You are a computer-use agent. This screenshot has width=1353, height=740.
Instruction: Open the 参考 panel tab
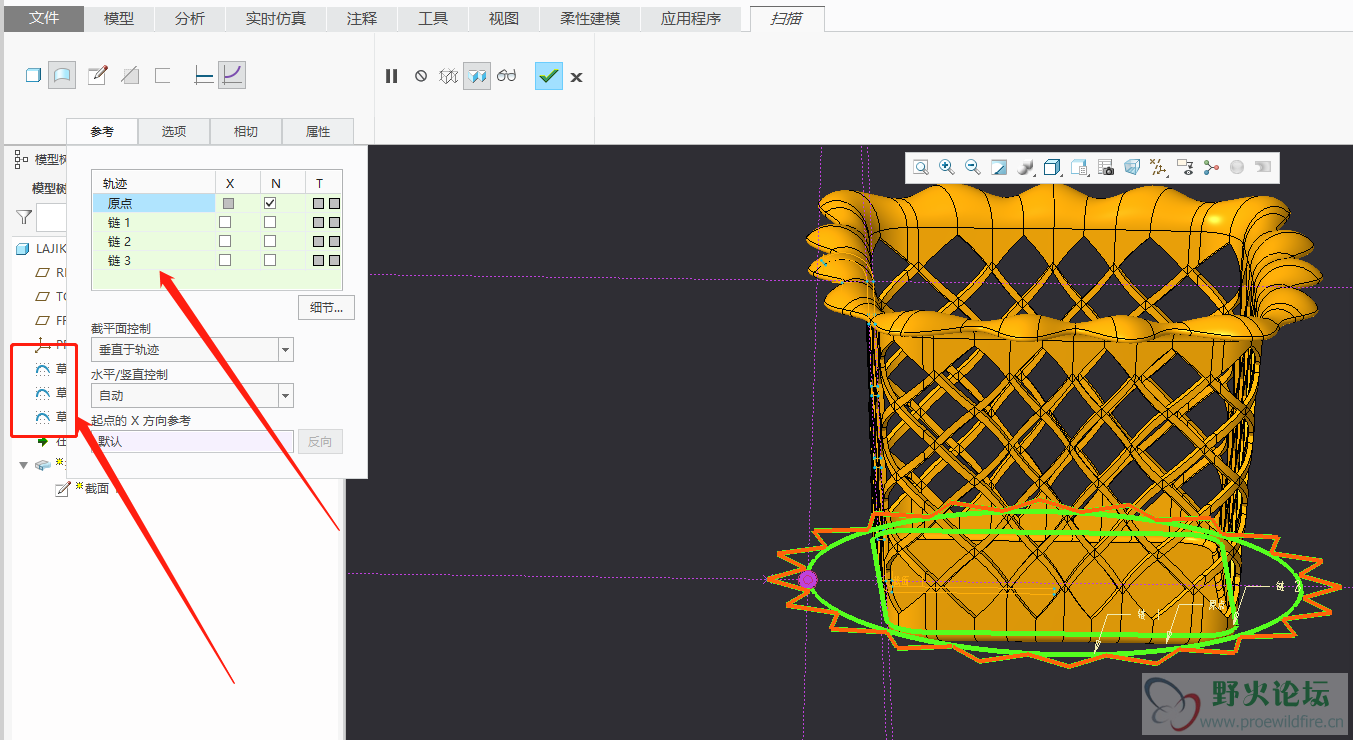point(102,131)
